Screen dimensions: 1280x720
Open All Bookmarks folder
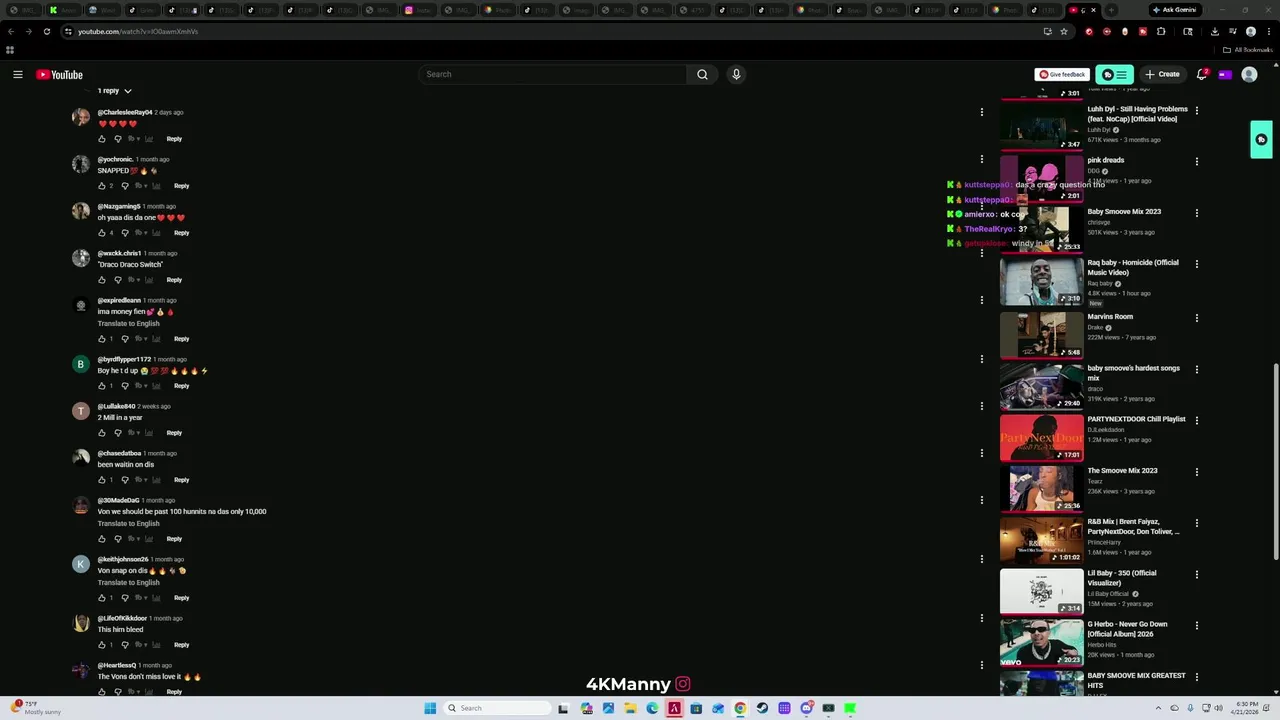1248,50
